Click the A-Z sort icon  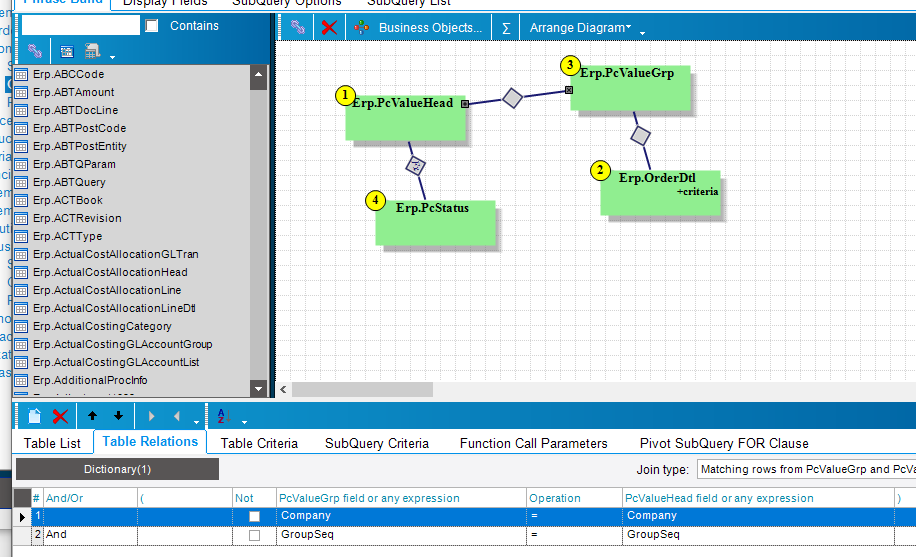tap(223, 416)
